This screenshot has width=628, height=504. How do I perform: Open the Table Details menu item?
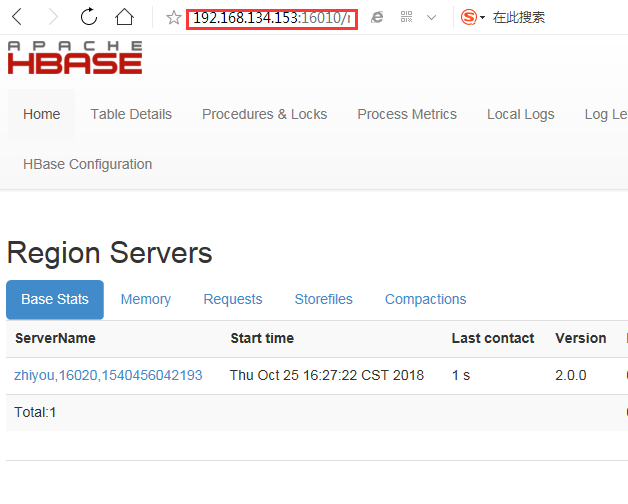131,114
